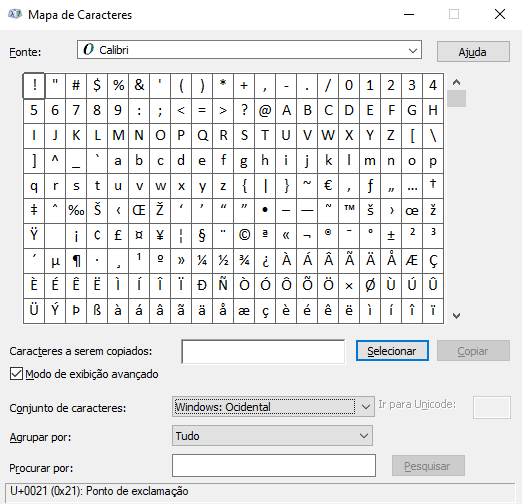The image size is (522, 504).
Task: Uncheck Modo de exibição avançado checkbox
Action: 16,374
